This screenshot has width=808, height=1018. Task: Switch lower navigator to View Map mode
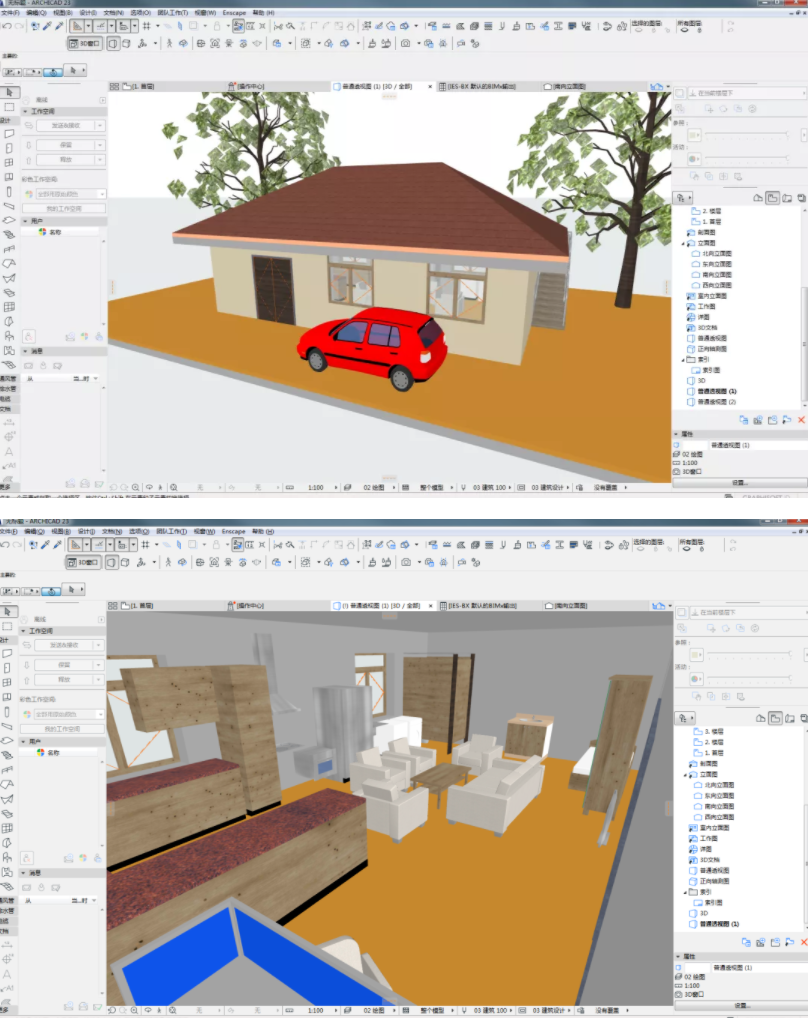[775, 718]
